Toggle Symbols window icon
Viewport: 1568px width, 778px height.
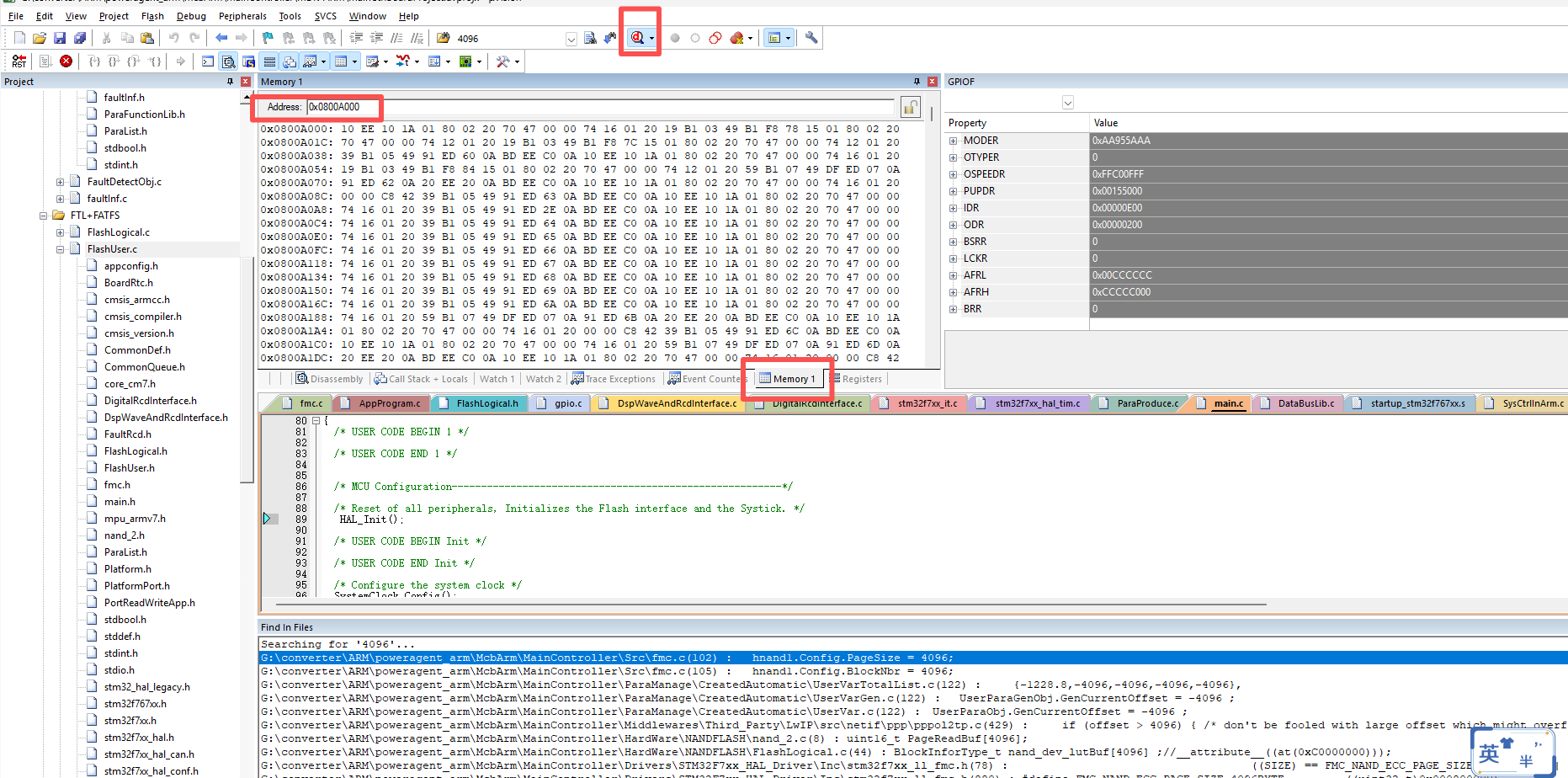(x=249, y=61)
